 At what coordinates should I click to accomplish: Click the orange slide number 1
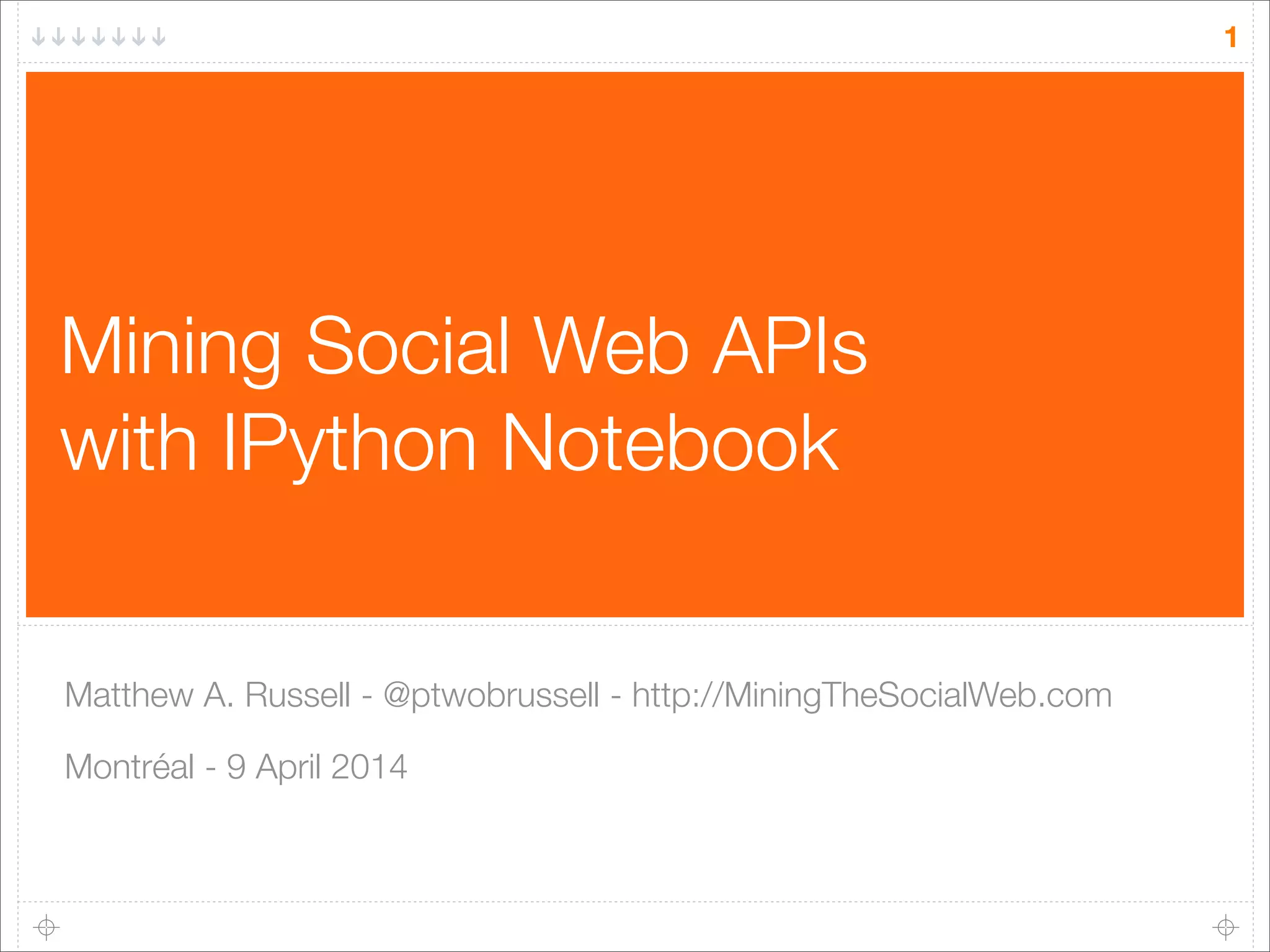coord(1231,37)
